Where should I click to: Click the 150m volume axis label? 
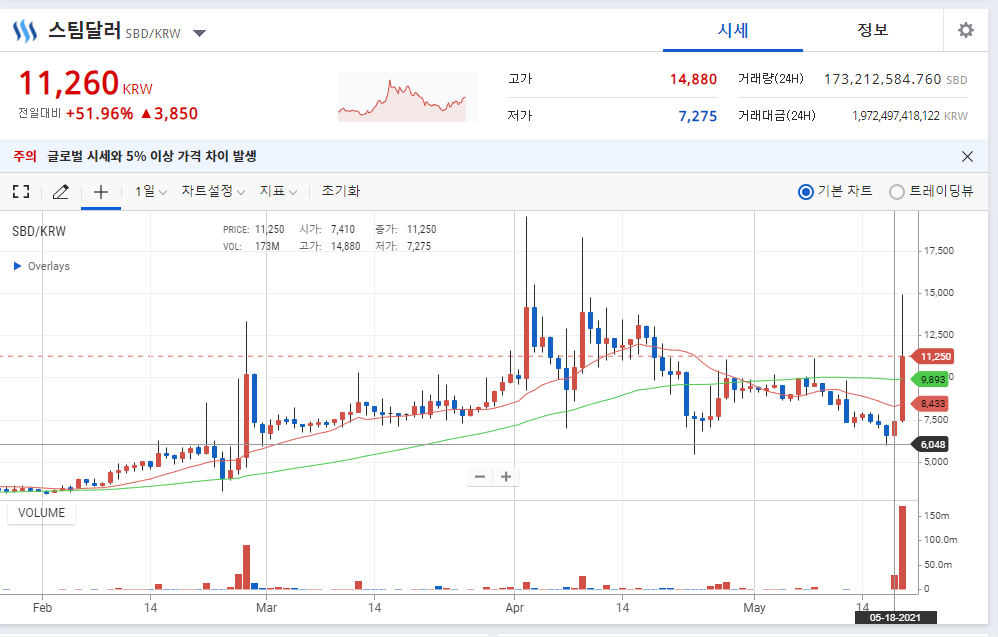click(x=937, y=515)
